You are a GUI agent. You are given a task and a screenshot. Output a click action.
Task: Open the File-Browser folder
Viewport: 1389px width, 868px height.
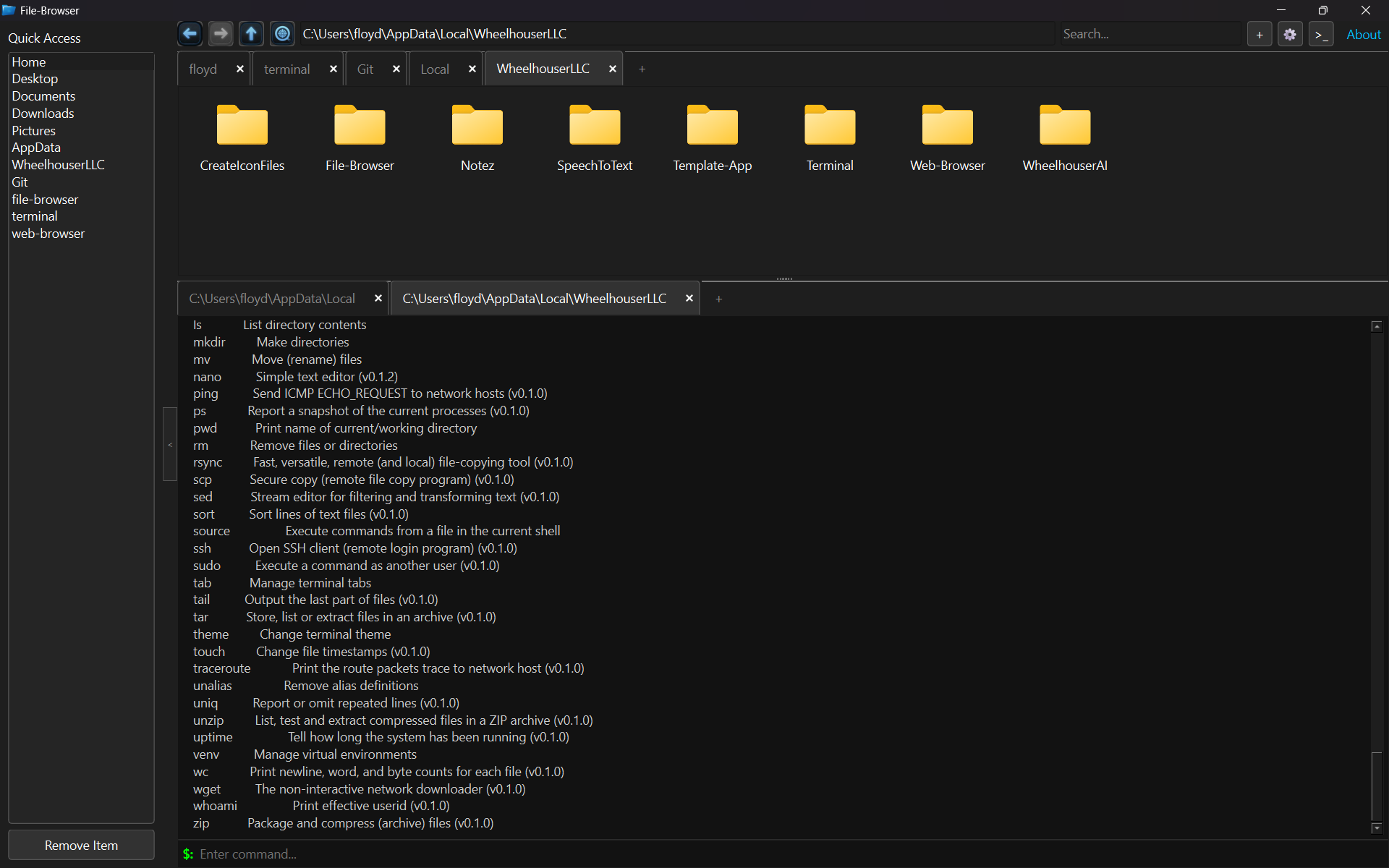pyautogui.click(x=360, y=138)
